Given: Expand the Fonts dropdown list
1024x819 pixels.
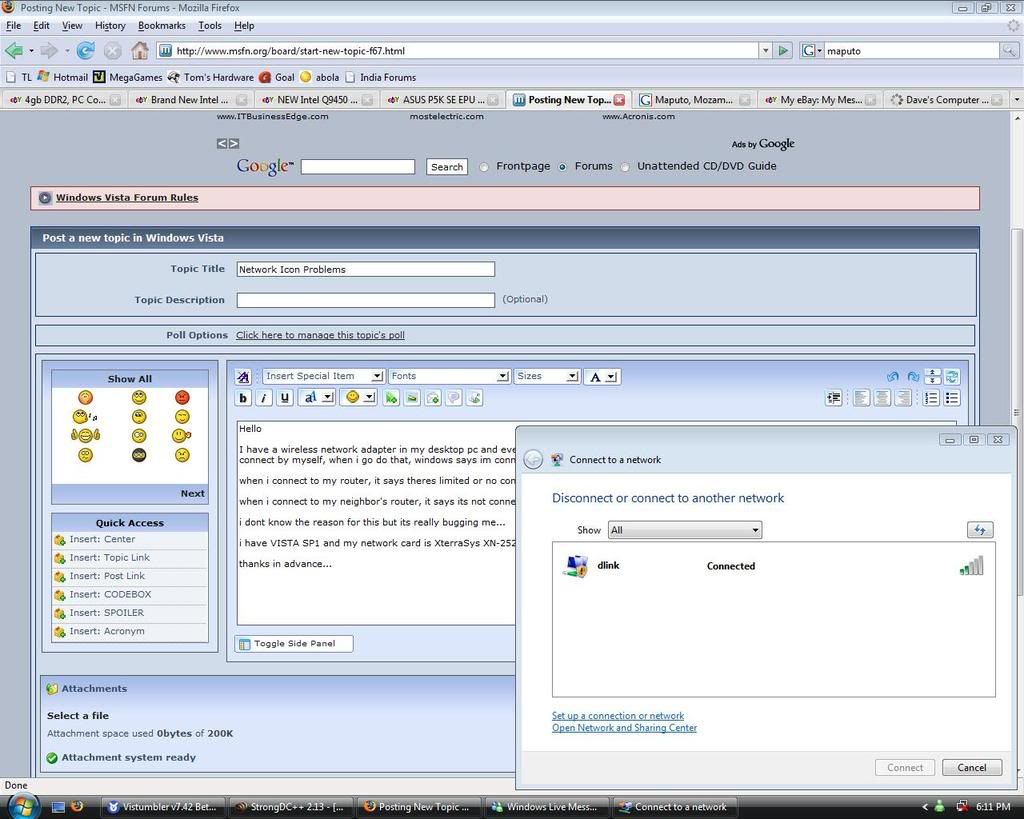Looking at the screenshot, I should (449, 376).
